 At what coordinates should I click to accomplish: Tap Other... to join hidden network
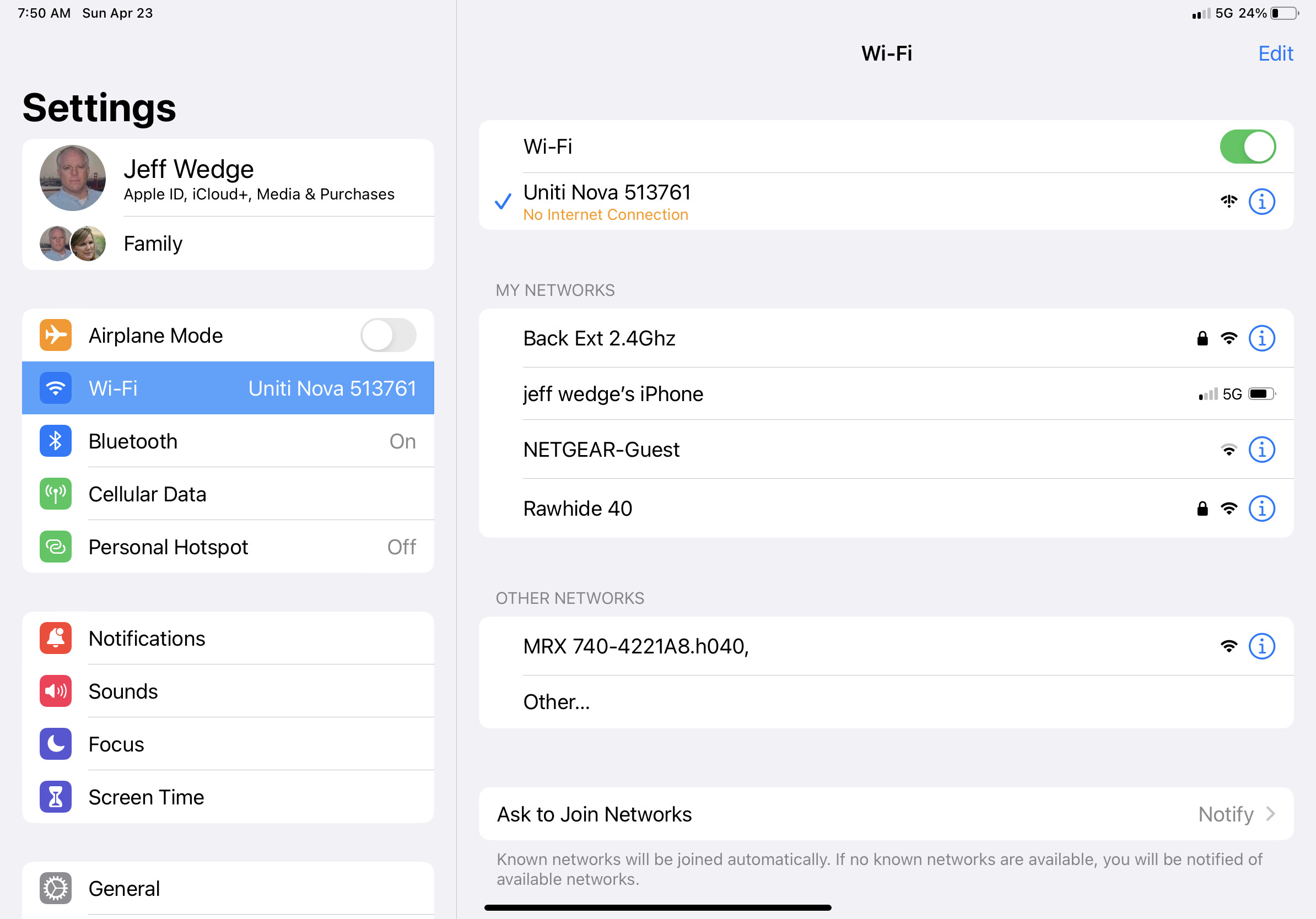coord(557,702)
